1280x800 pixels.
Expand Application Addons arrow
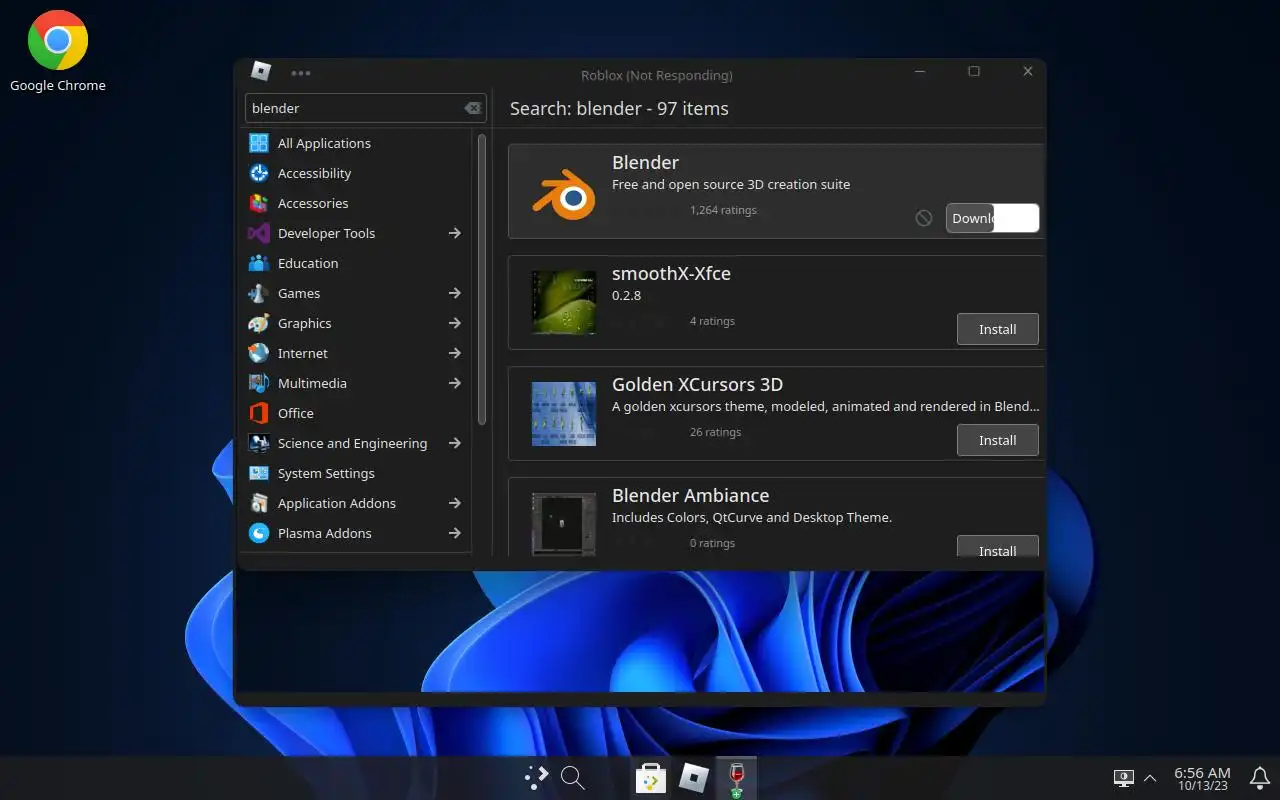tap(455, 503)
